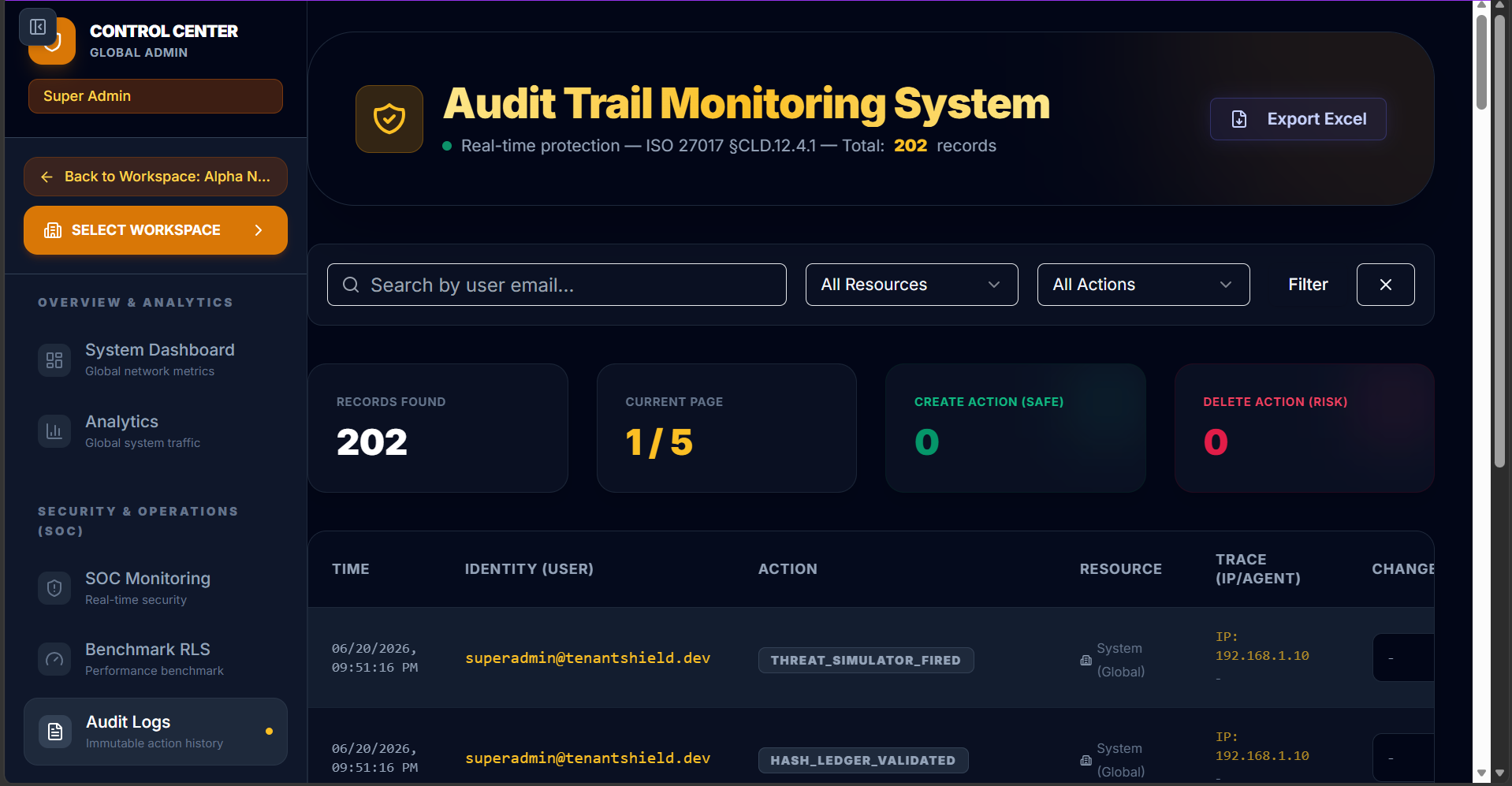Screen dimensions: 1512x786
Task: Click the SOC Monitoring shield icon
Action: pos(54,588)
